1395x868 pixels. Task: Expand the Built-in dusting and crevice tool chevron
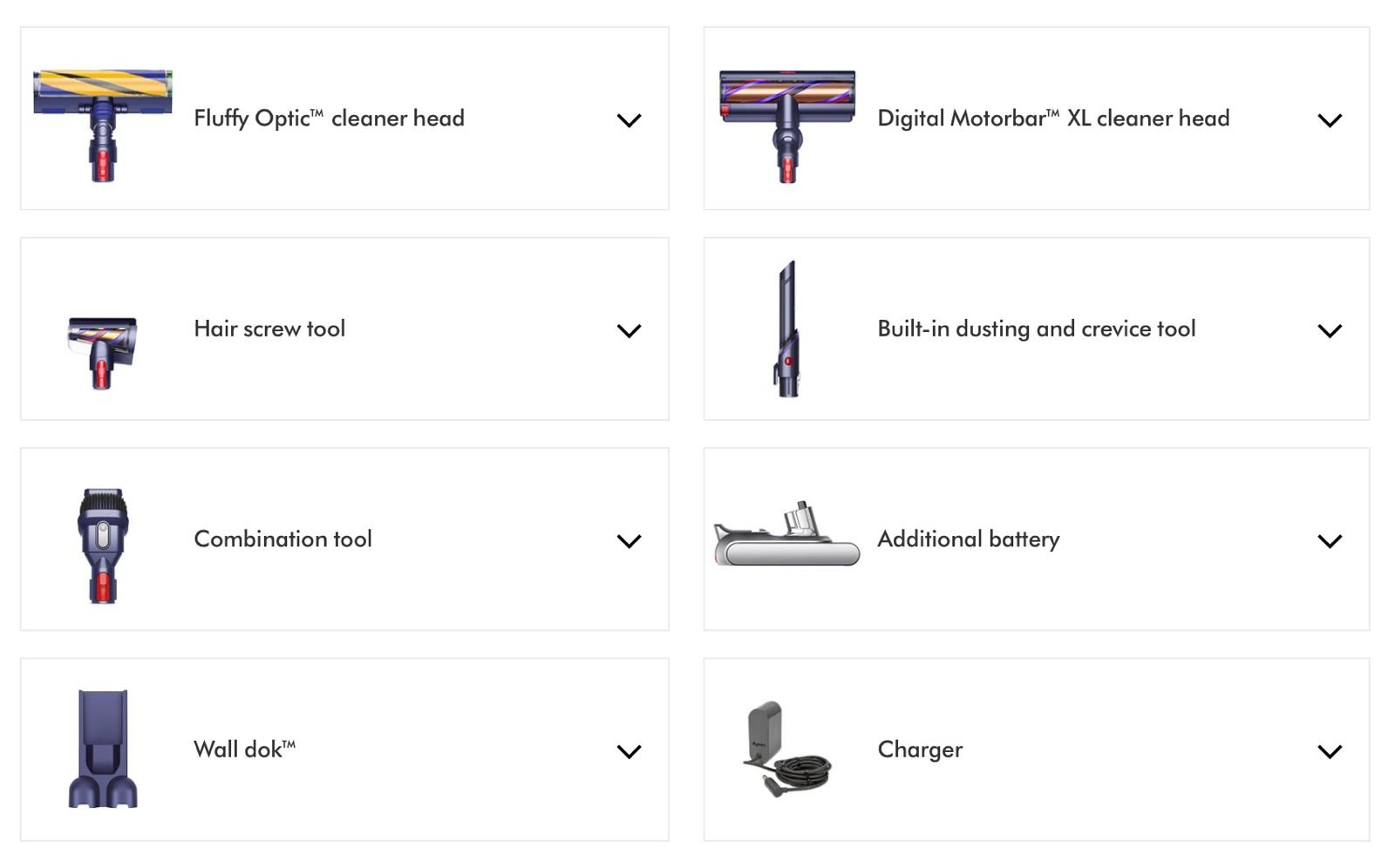pyautogui.click(x=1330, y=330)
